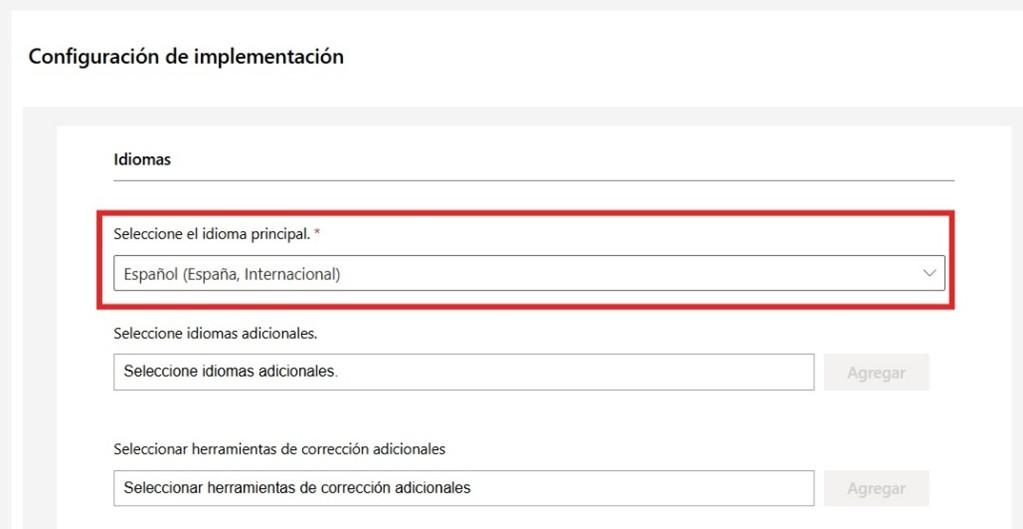This screenshot has width=1023, height=529.
Task: Open the 'Español (España, Internacional)' combo box
Action: pos(528,273)
